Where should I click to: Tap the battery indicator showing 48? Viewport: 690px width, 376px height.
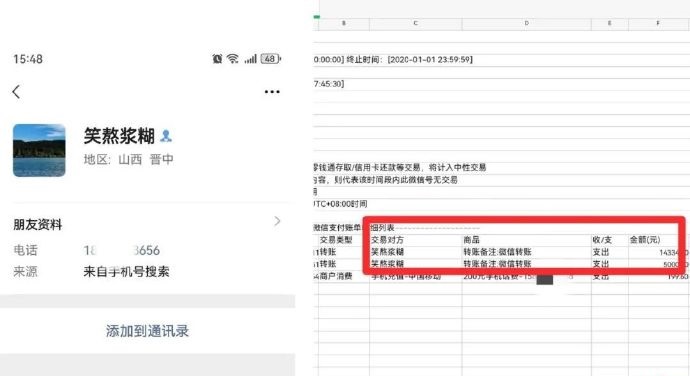pyautogui.click(x=270, y=59)
